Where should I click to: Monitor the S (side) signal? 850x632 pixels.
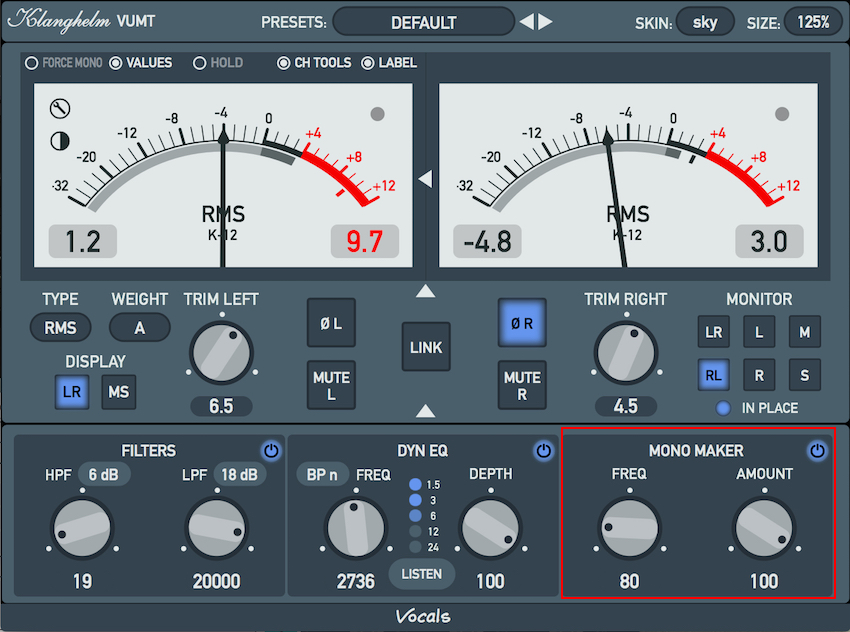[804, 375]
